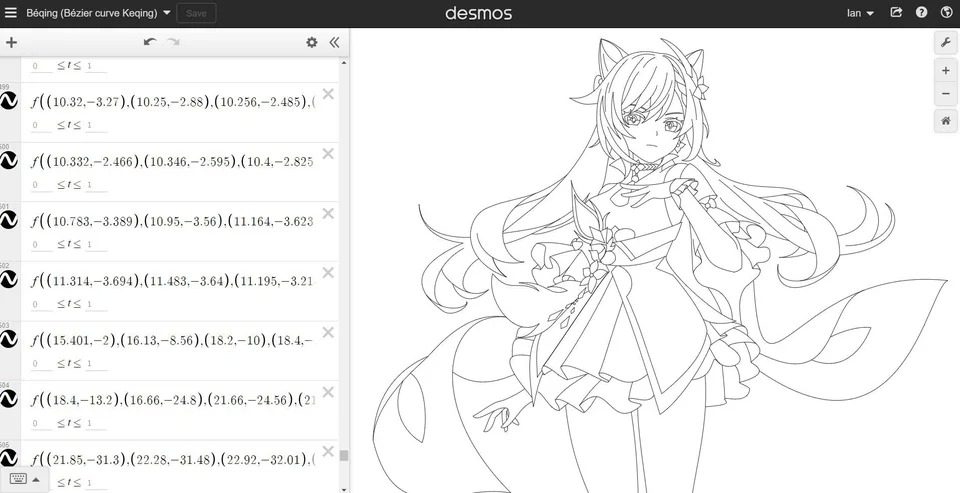Zoom in on the graph
The width and height of the screenshot is (960, 493).
click(x=946, y=71)
